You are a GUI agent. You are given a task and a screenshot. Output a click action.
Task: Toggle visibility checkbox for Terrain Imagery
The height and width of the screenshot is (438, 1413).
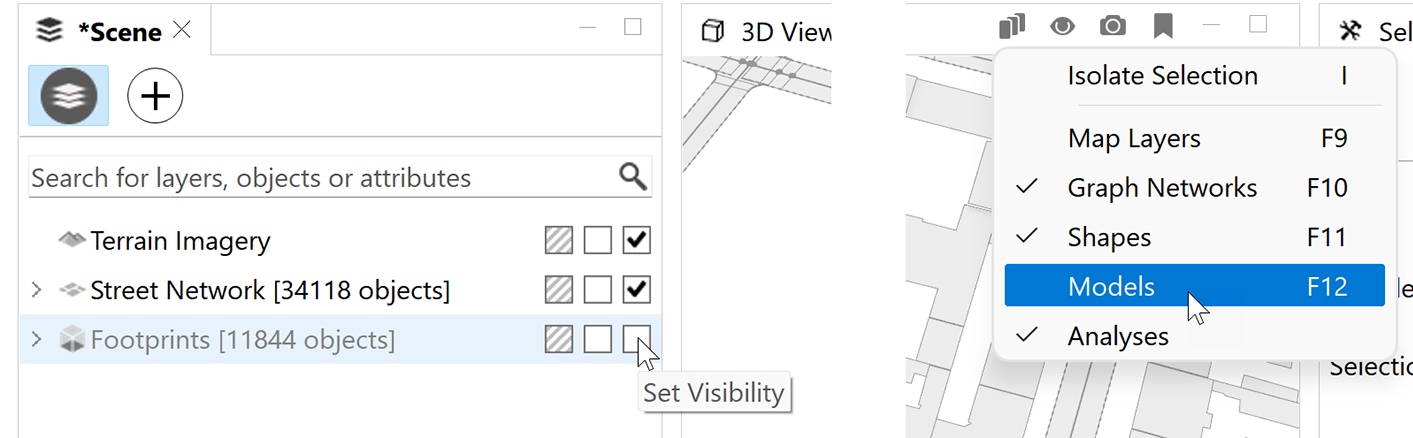tap(636, 240)
